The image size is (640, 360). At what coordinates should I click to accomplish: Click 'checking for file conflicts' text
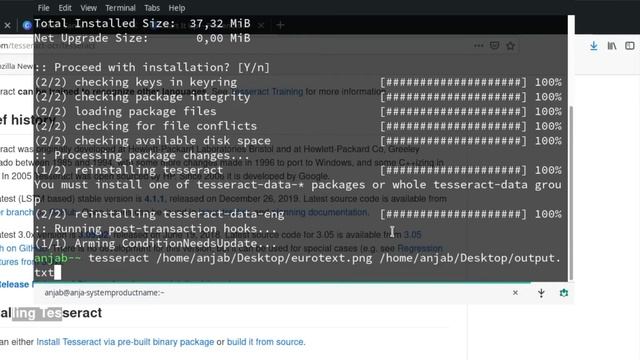point(166,126)
